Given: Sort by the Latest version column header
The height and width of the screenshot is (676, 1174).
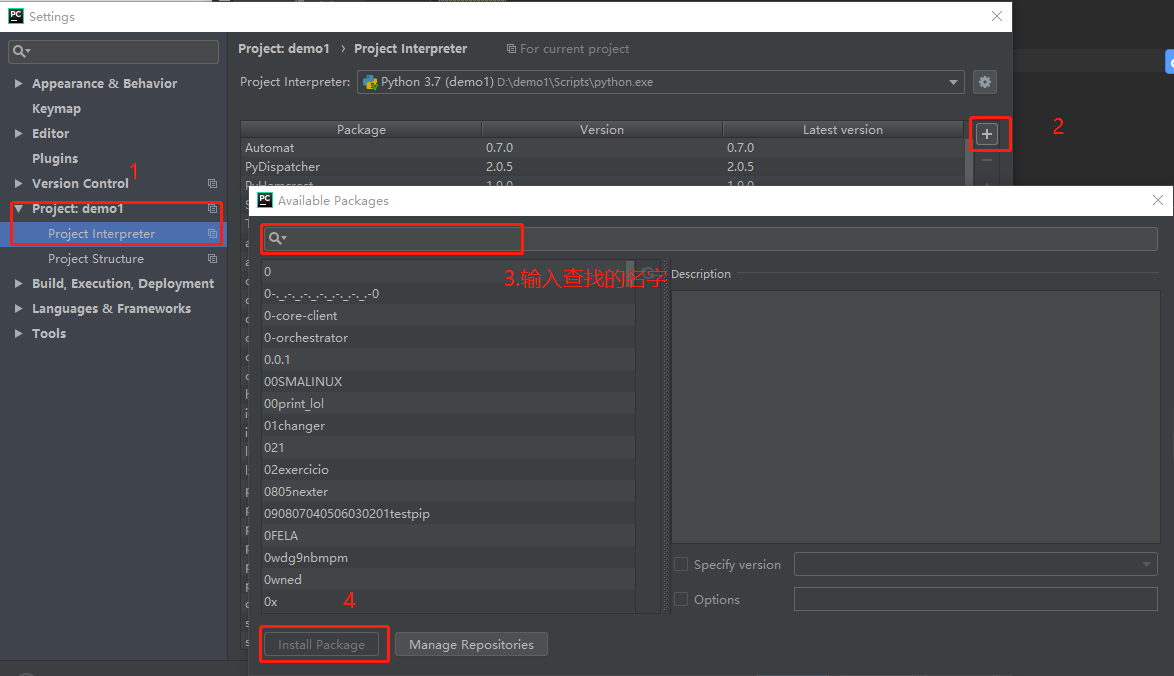Looking at the screenshot, I should pyautogui.click(x=842, y=130).
